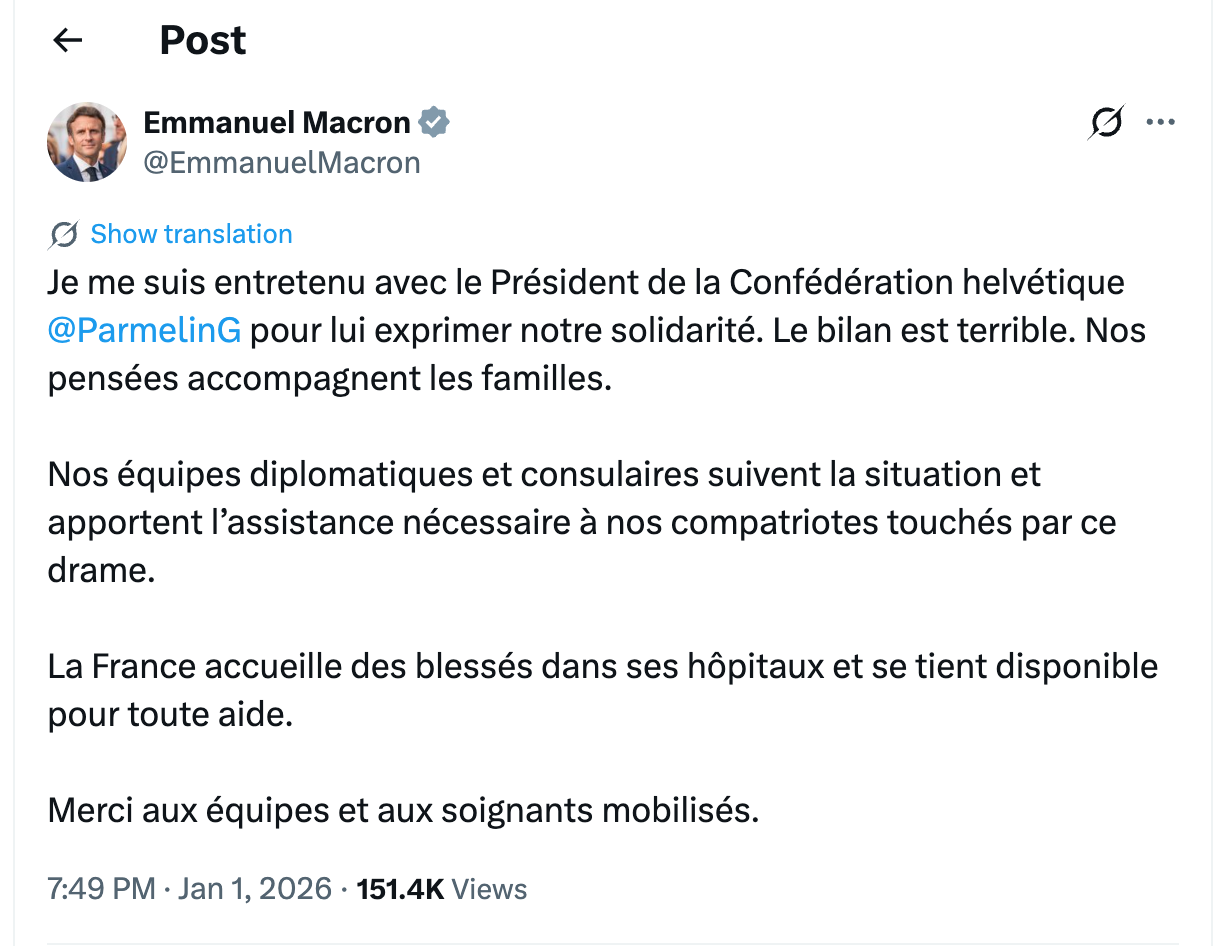Click the 151.4K view count
1226x946 pixels.
click(x=400, y=889)
